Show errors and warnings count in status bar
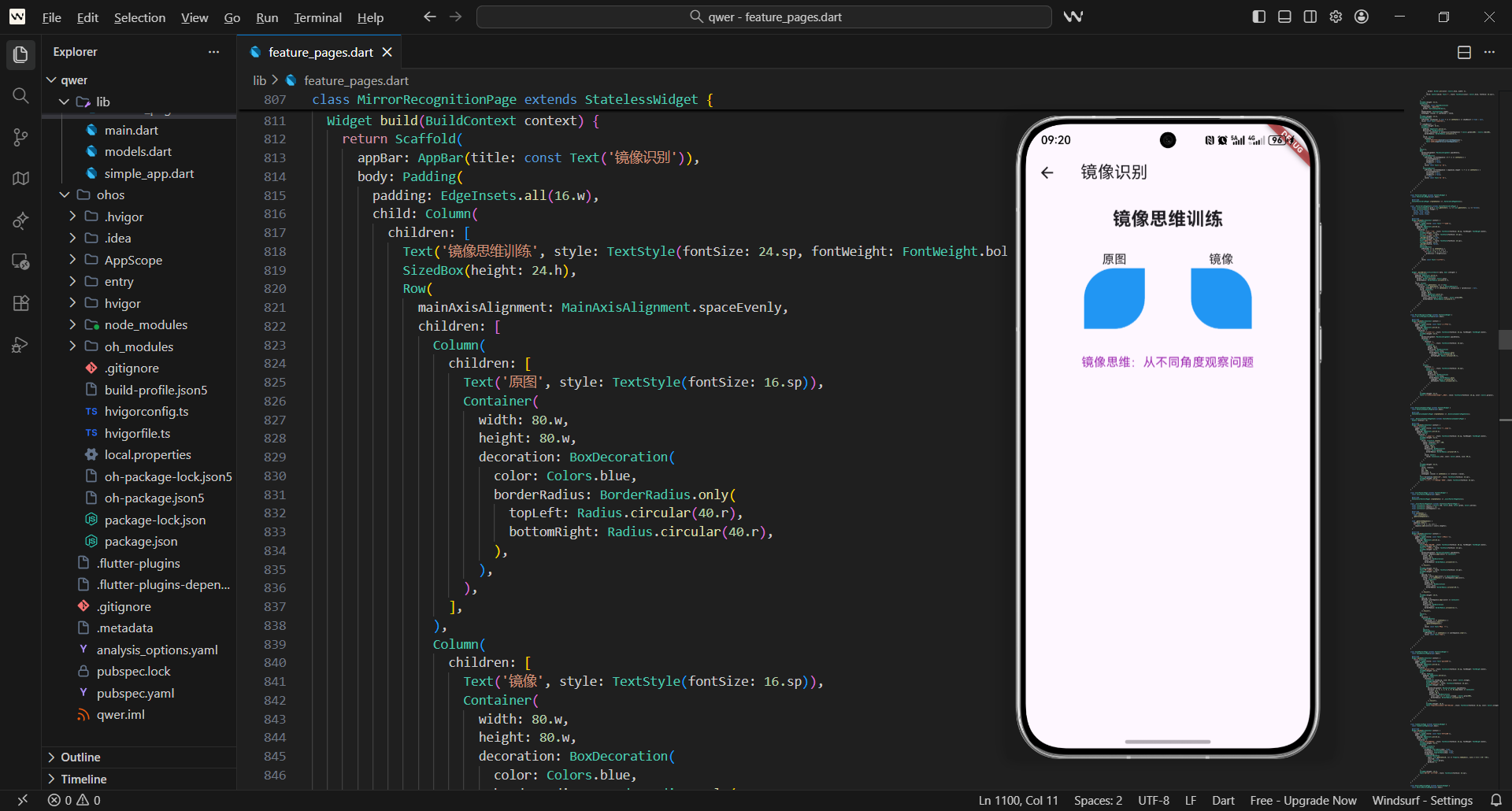The height and width of the screenshot is (811, 1512). 74,800
